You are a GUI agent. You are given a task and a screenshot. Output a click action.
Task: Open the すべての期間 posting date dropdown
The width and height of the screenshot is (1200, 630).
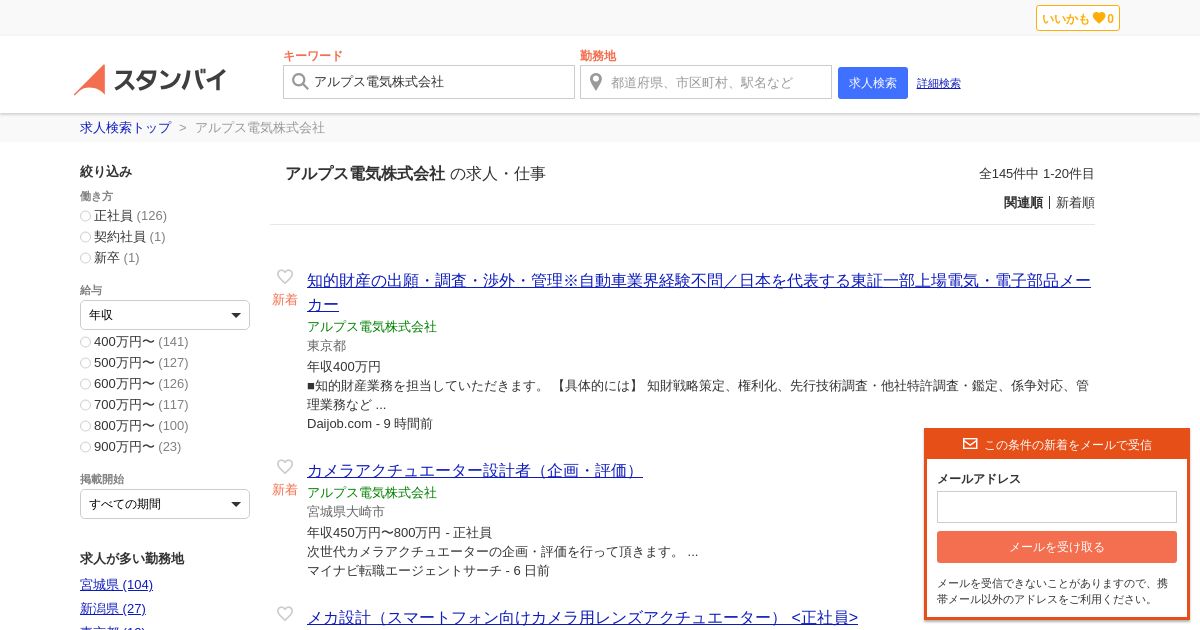coord(165,504)
